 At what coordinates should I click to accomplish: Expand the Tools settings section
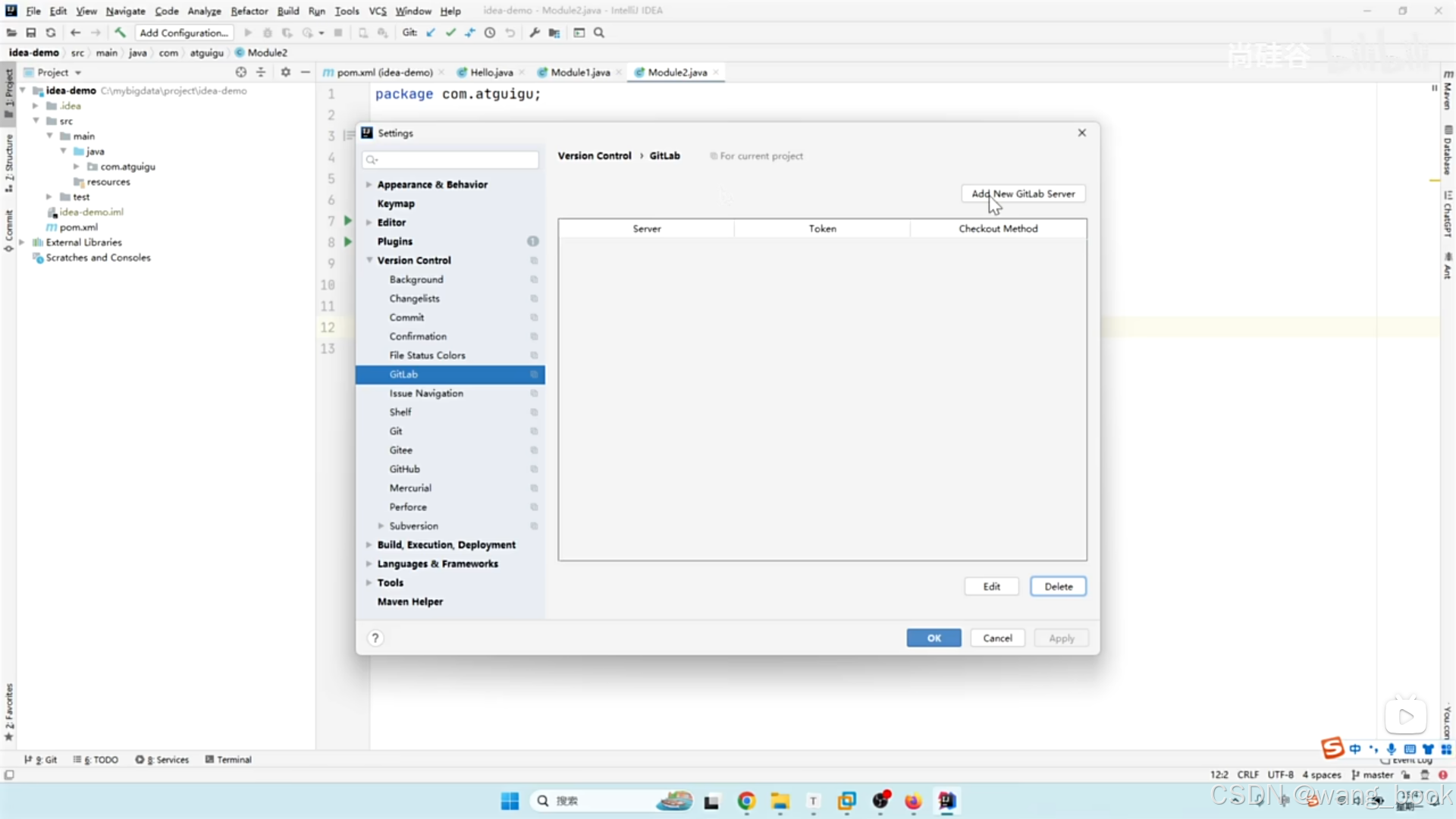(369, 583)
